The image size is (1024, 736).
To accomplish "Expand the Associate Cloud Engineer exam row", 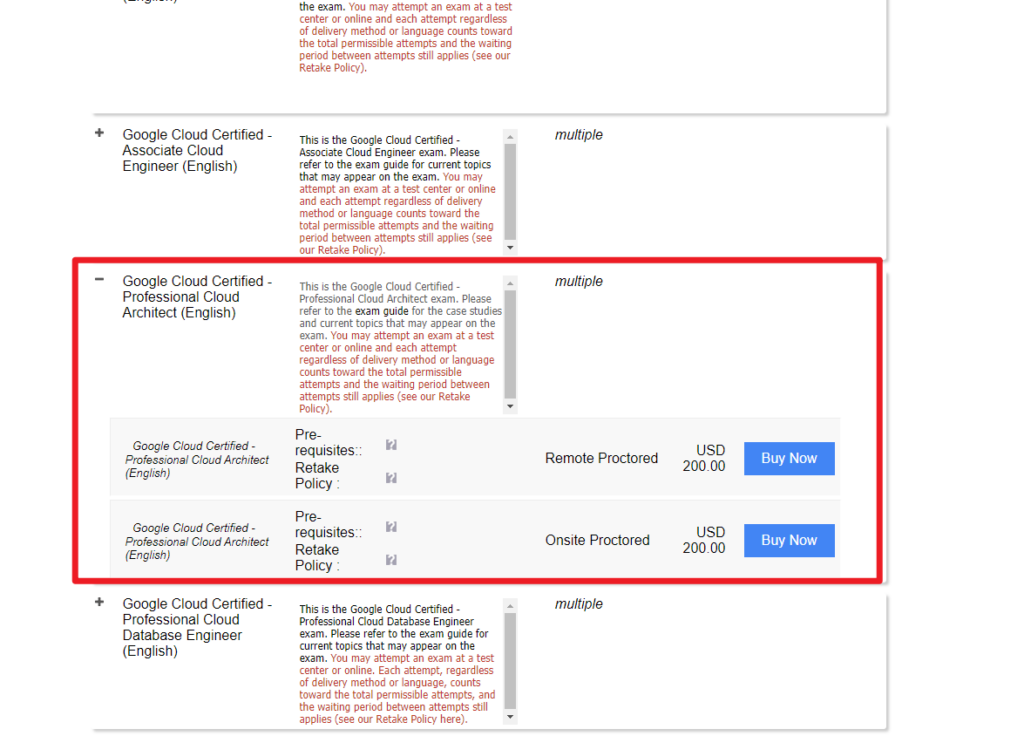I will pyautogui.click(x=99, y=133).
